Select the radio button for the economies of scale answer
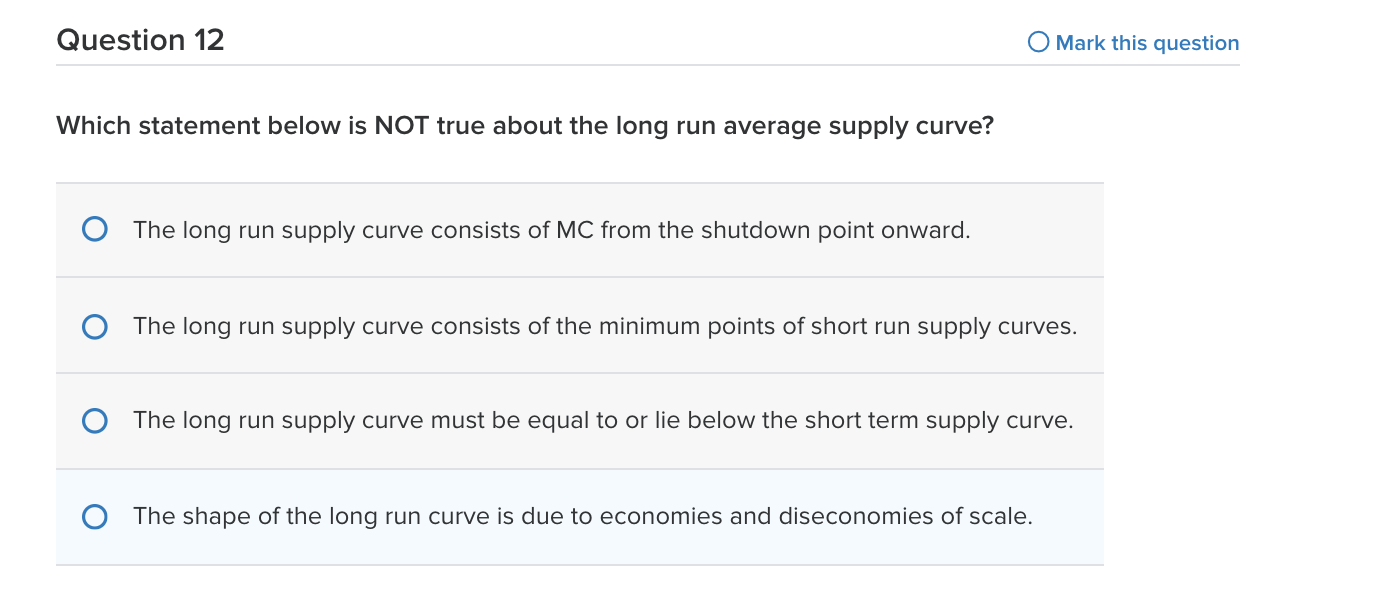The width and height of the screenshot is (1374, 608). coord(94,516)
